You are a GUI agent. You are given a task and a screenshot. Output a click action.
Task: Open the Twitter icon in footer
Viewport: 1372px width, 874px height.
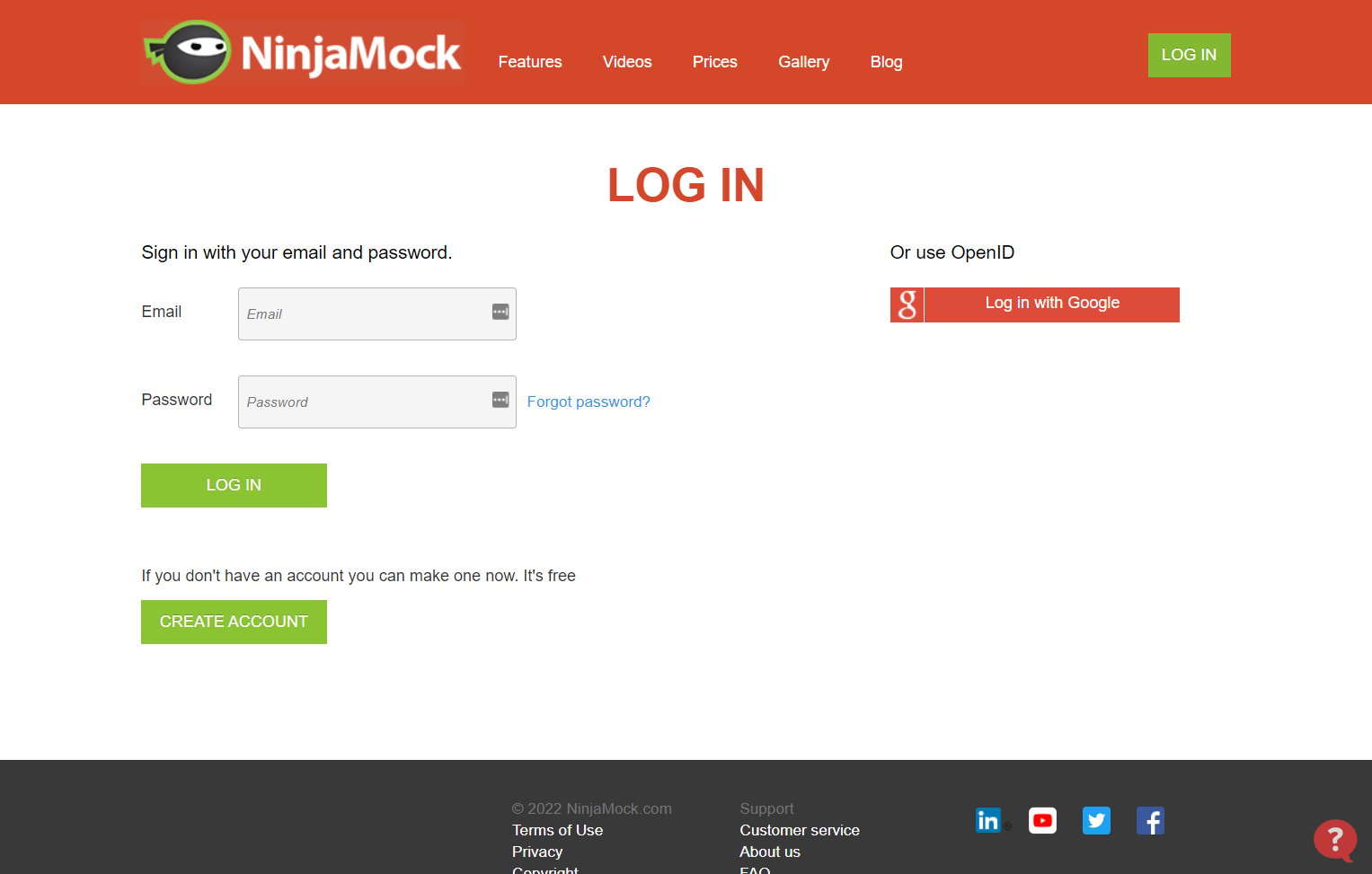pos(1096,820)
